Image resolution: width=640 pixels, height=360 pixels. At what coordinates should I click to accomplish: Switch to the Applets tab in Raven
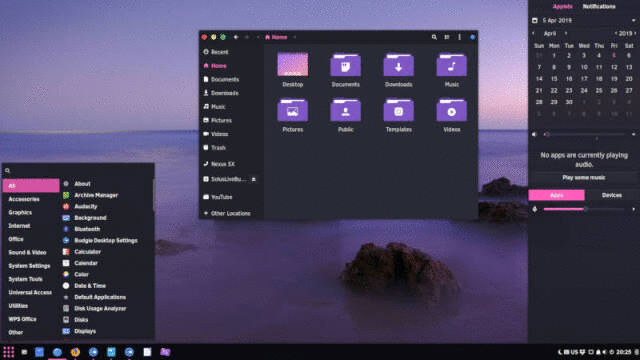pyautogui.click(x=562, y=7)
